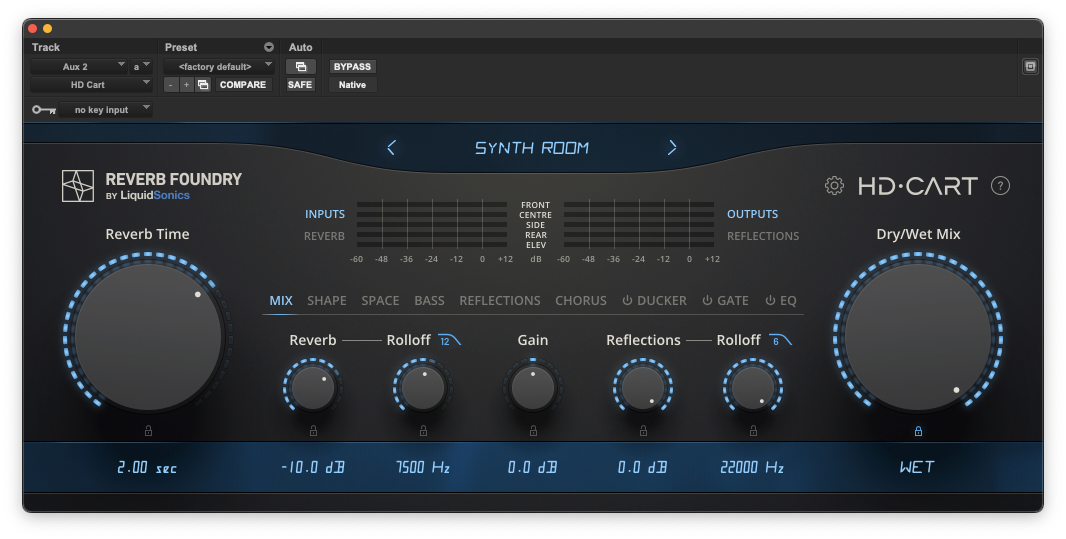1066x539 pixels.
Task: Open the EQ tab
Action: 788,300
